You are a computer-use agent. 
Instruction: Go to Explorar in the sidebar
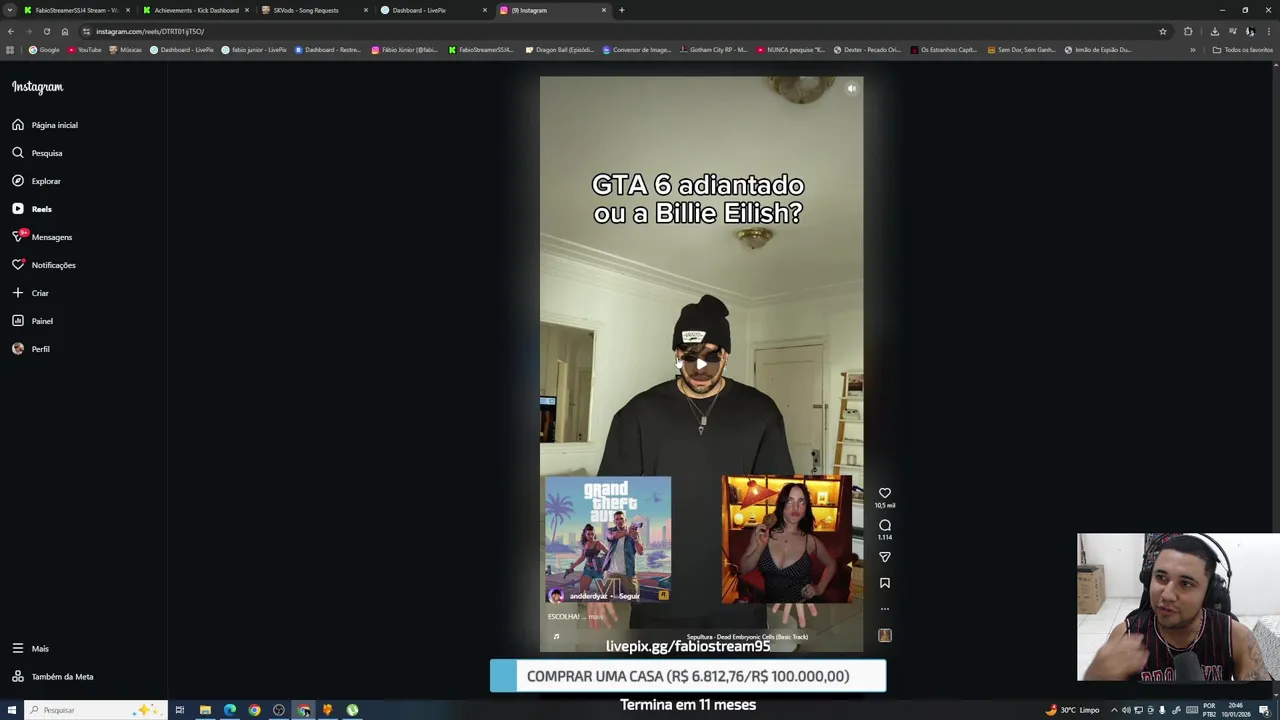pos(37,181)
